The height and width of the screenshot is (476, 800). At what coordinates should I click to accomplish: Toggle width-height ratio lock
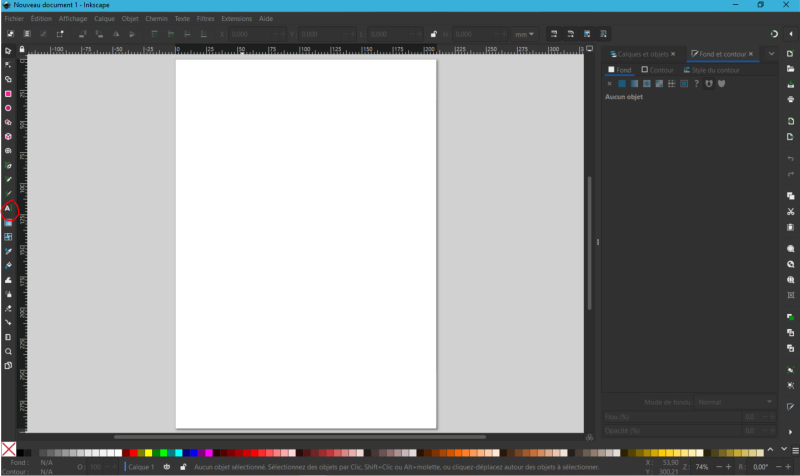(x=434, y=34)
